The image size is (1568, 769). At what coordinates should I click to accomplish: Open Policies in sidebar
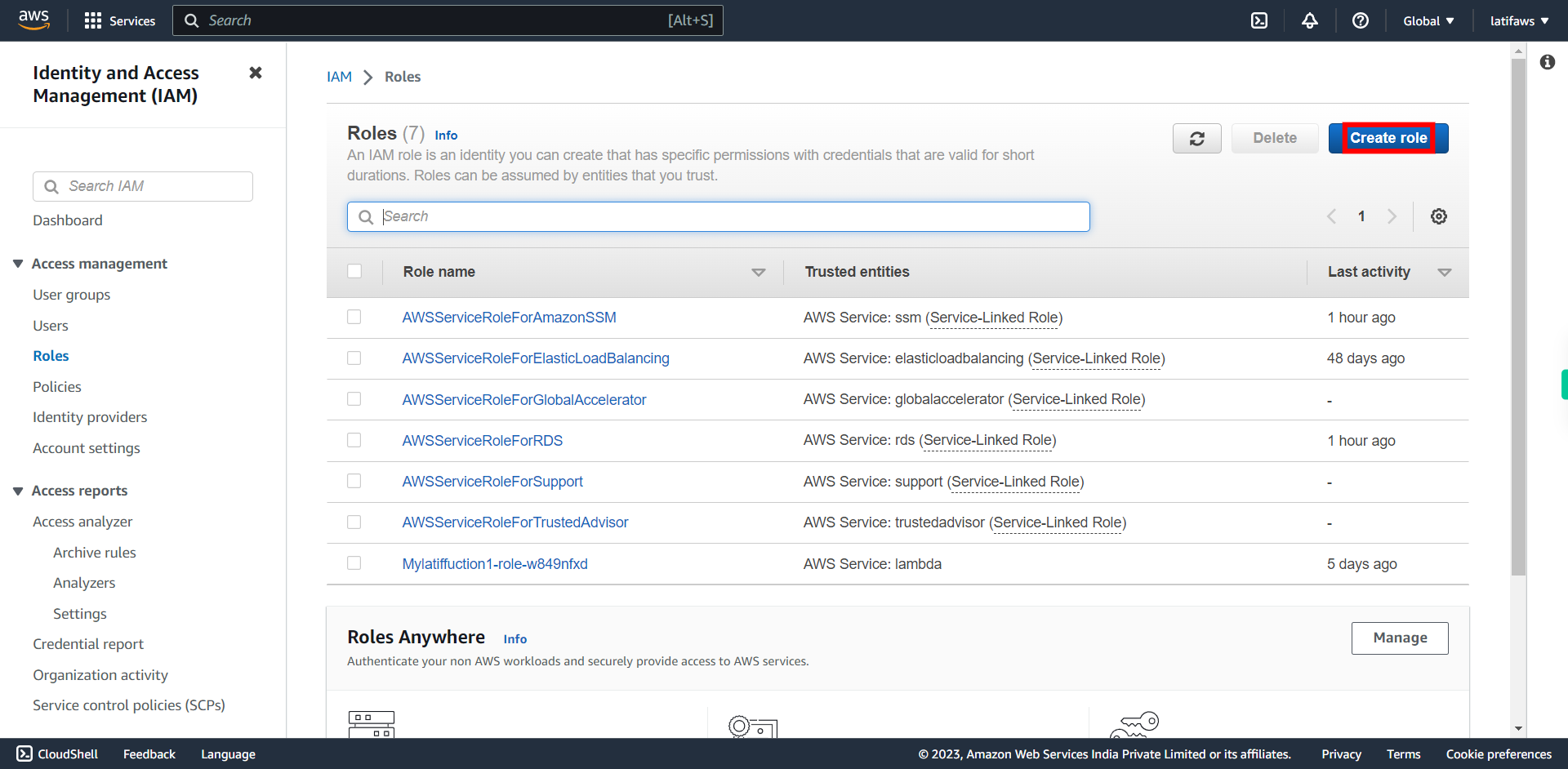point(57,387)
